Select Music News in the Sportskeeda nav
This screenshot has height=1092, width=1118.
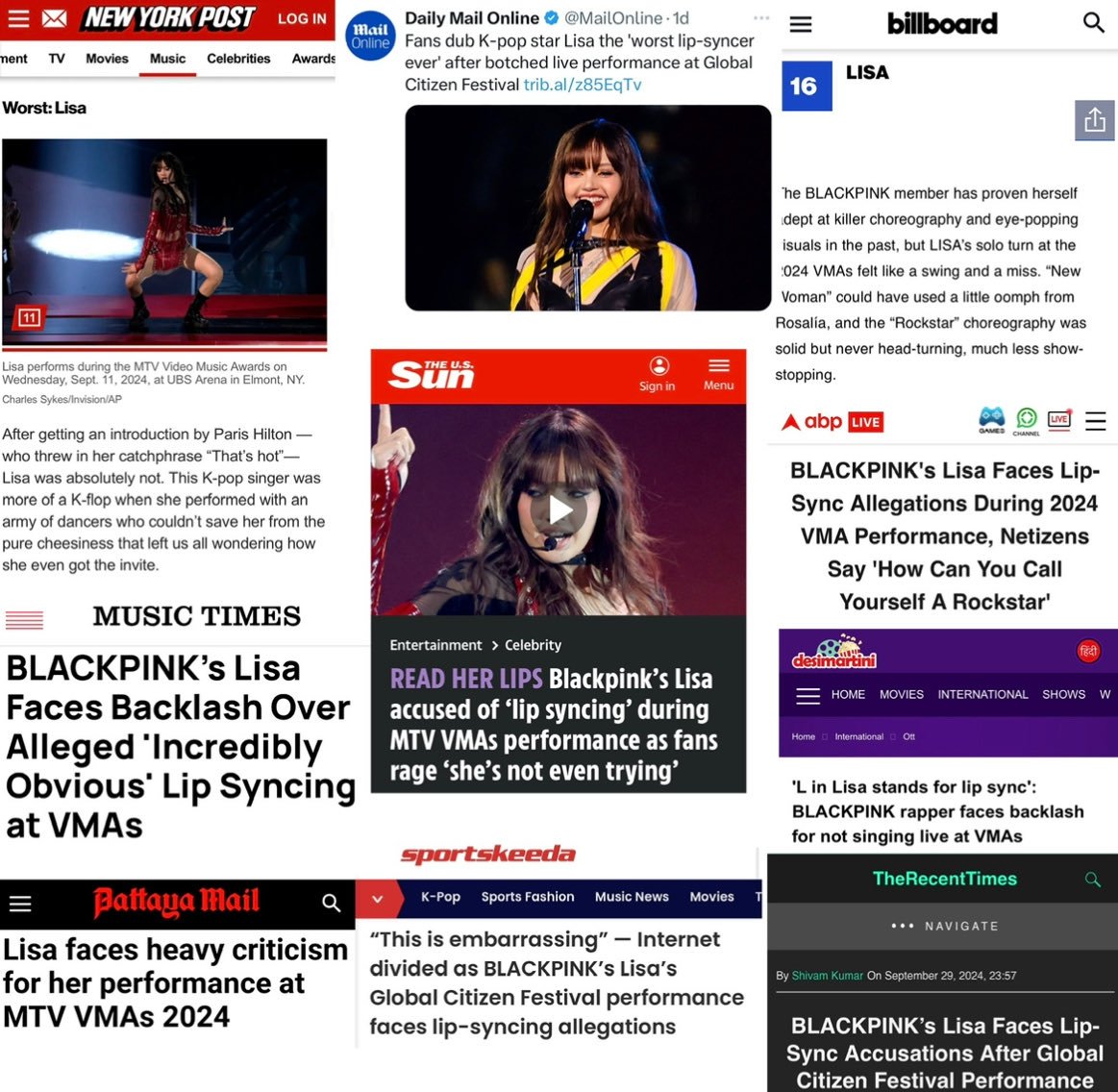pos(632,898)
